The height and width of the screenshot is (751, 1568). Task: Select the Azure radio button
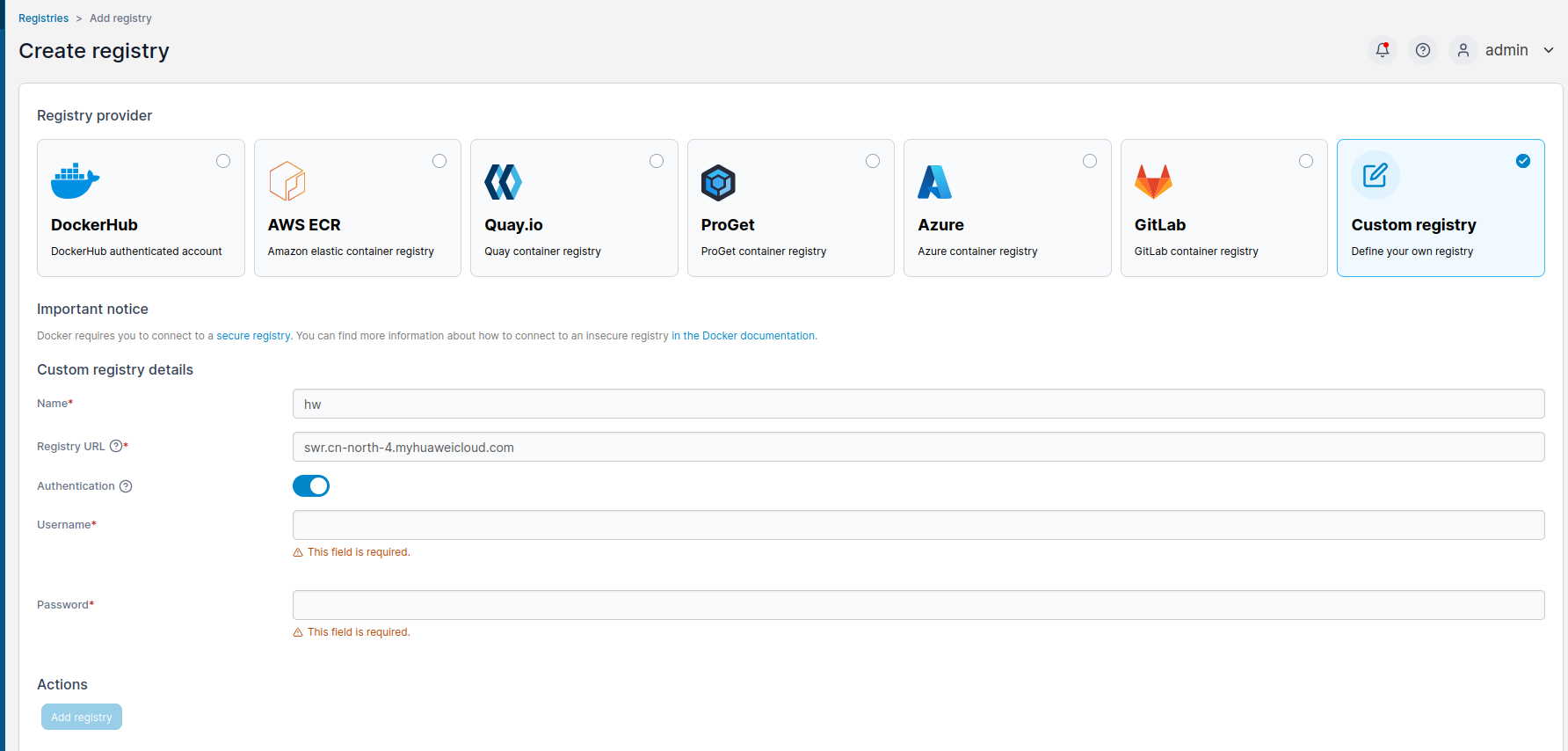(1090, 161)
